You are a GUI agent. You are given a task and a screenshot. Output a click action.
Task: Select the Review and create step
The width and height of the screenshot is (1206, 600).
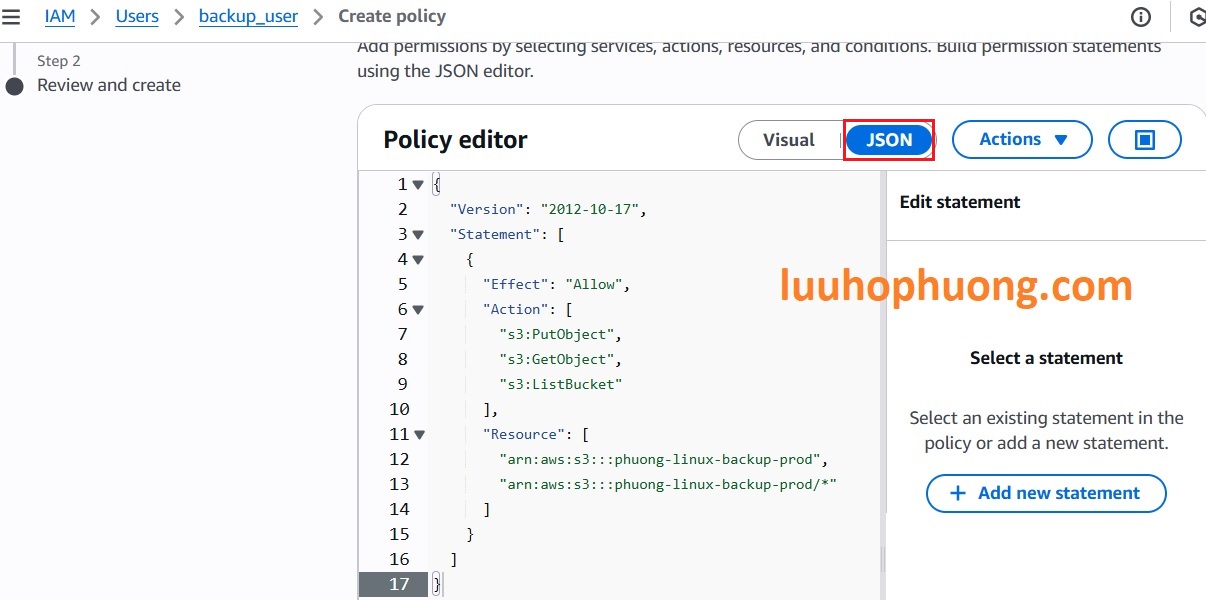109,85
